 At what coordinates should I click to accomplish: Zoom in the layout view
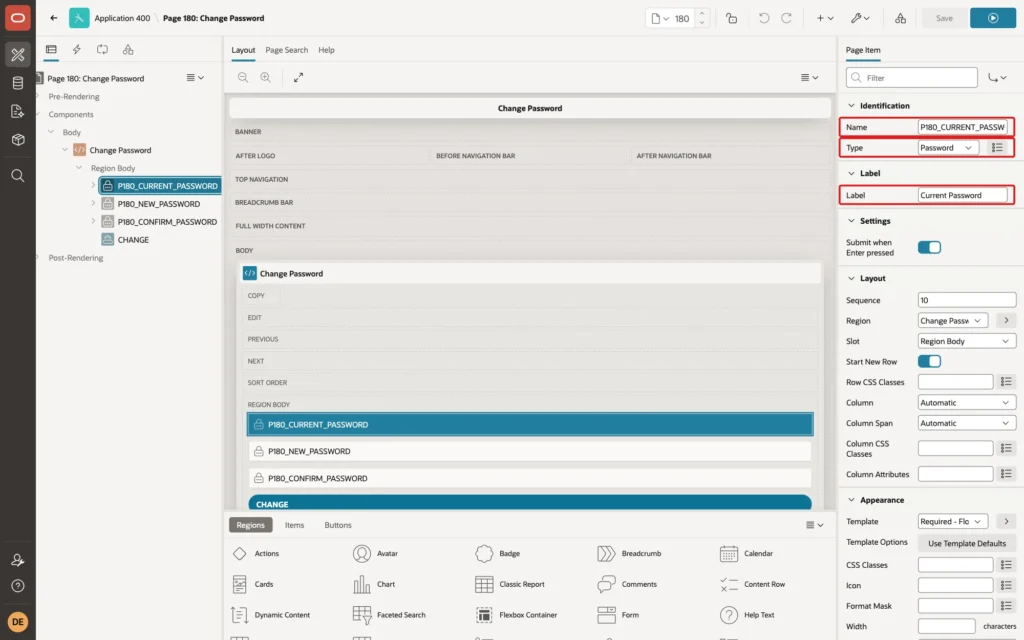(265, 77)
